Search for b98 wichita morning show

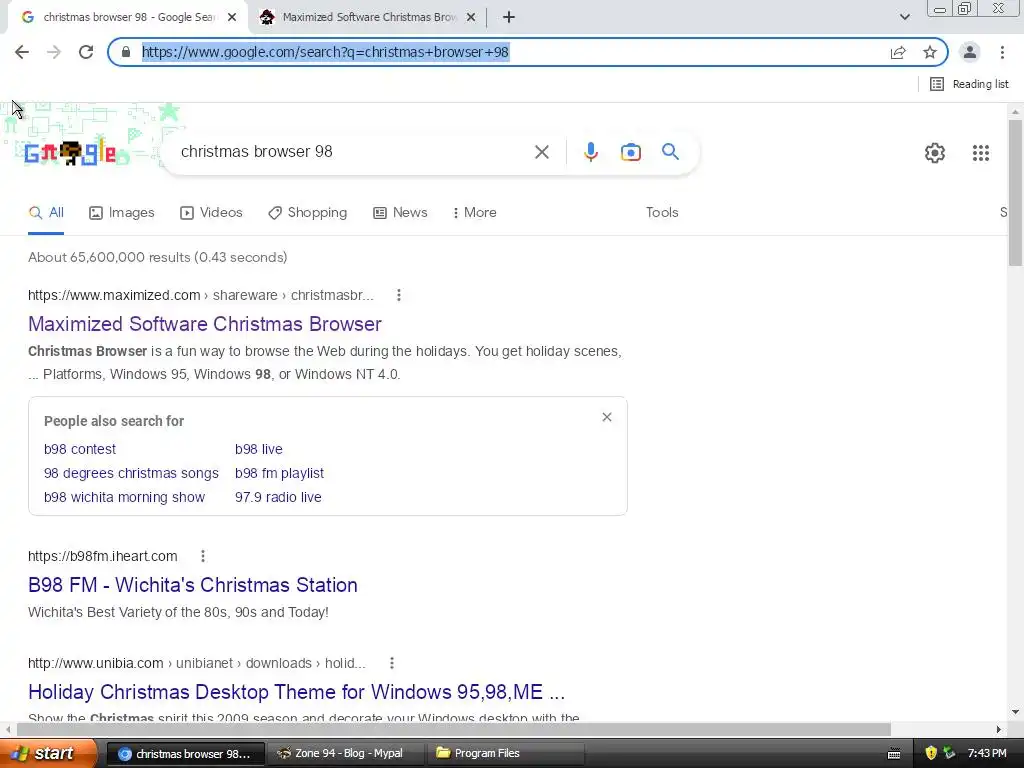[x=124, y=498]
